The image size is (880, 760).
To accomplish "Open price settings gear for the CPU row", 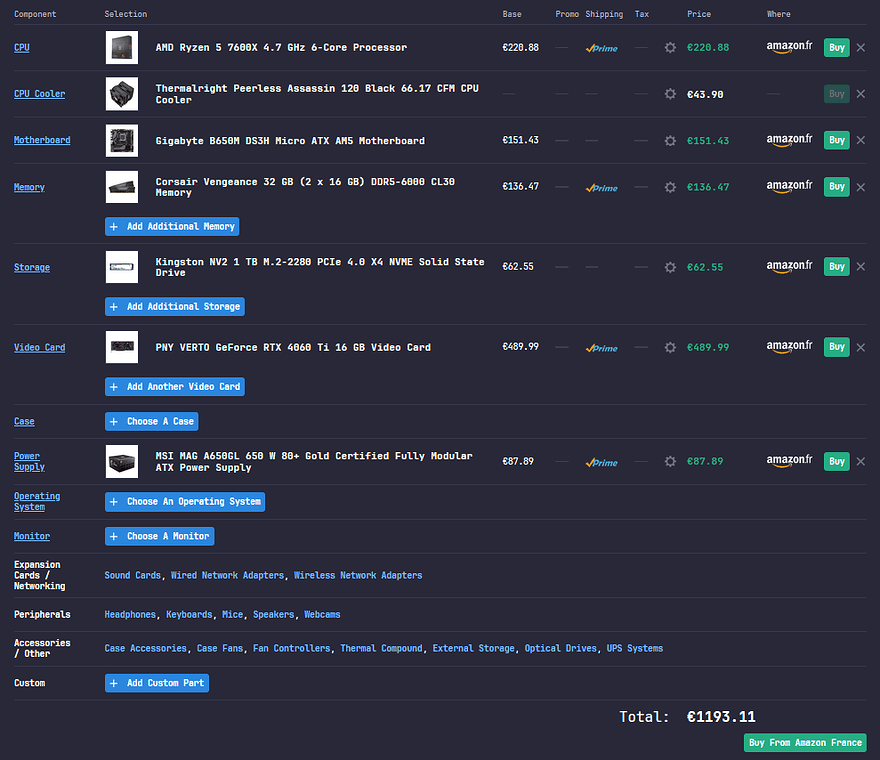I will click(x=670, y=48).
